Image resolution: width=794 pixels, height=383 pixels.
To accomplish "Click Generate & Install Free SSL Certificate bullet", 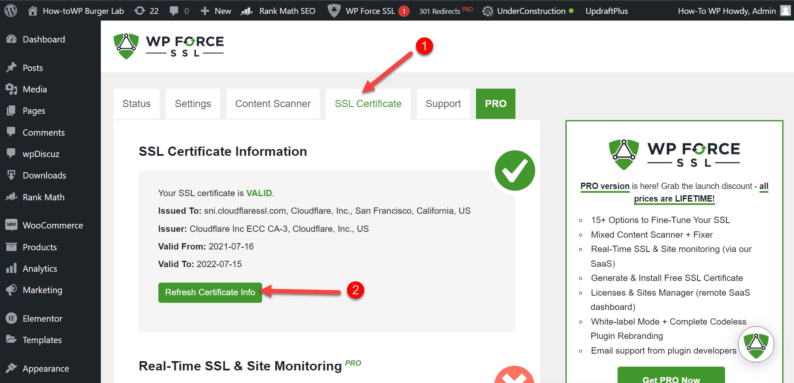I will [x=667, y=278].
